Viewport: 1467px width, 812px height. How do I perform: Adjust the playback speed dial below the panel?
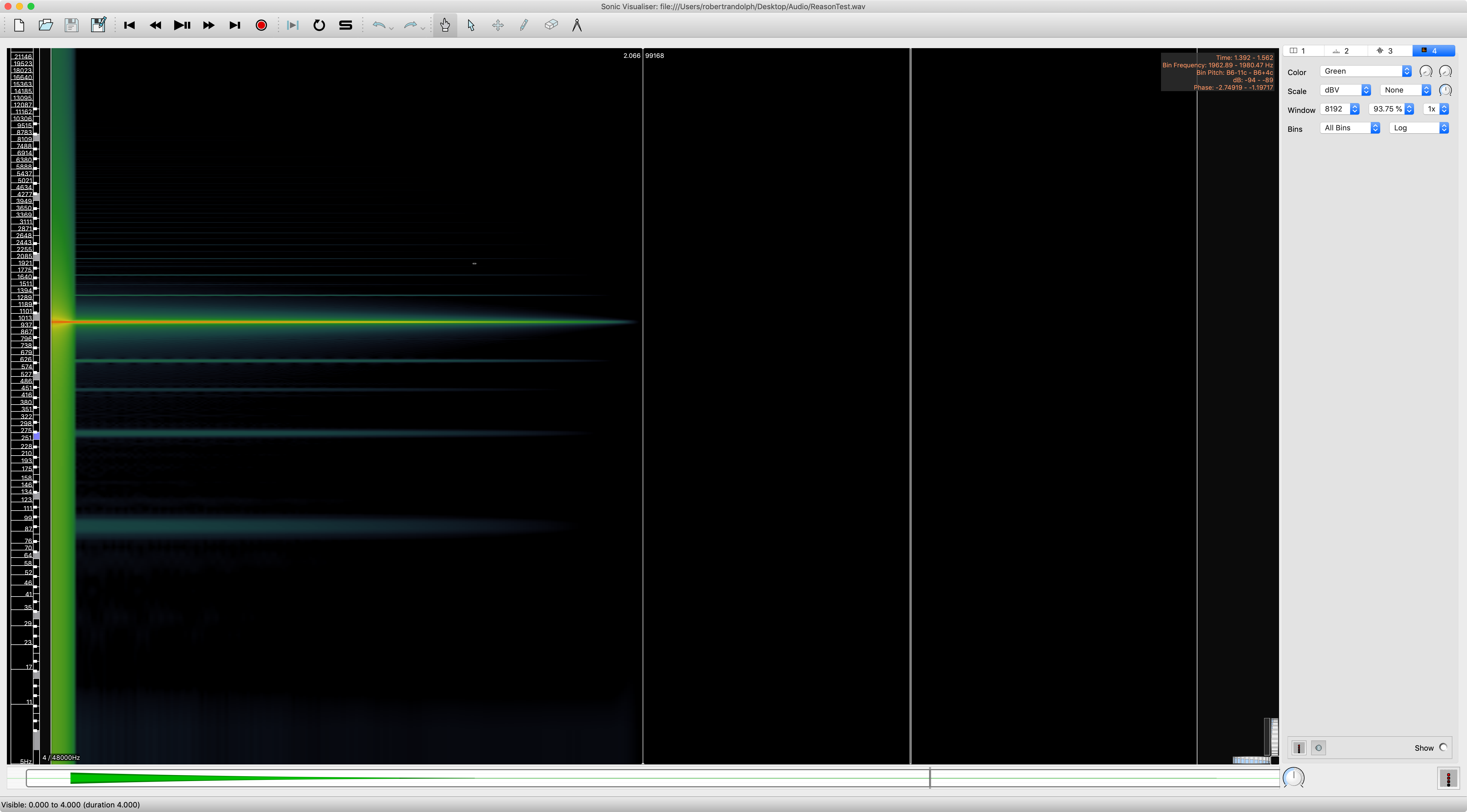[x=1293, y=777]
